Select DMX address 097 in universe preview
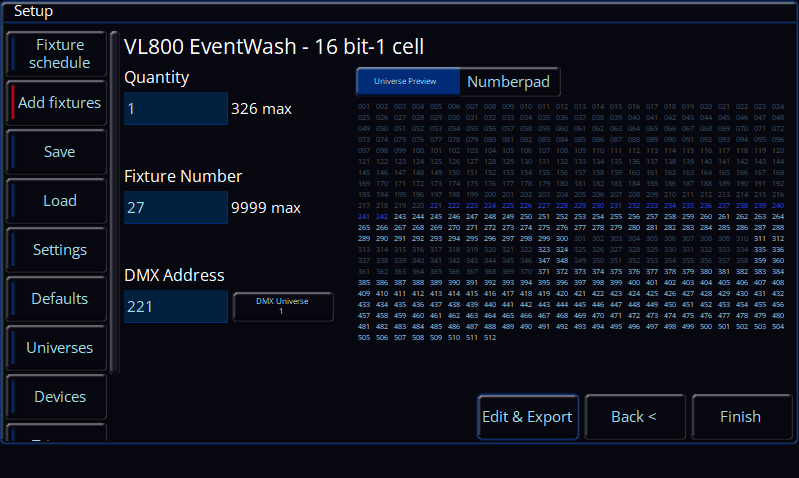Screen dimensions: 799x478 coord(364,150)
